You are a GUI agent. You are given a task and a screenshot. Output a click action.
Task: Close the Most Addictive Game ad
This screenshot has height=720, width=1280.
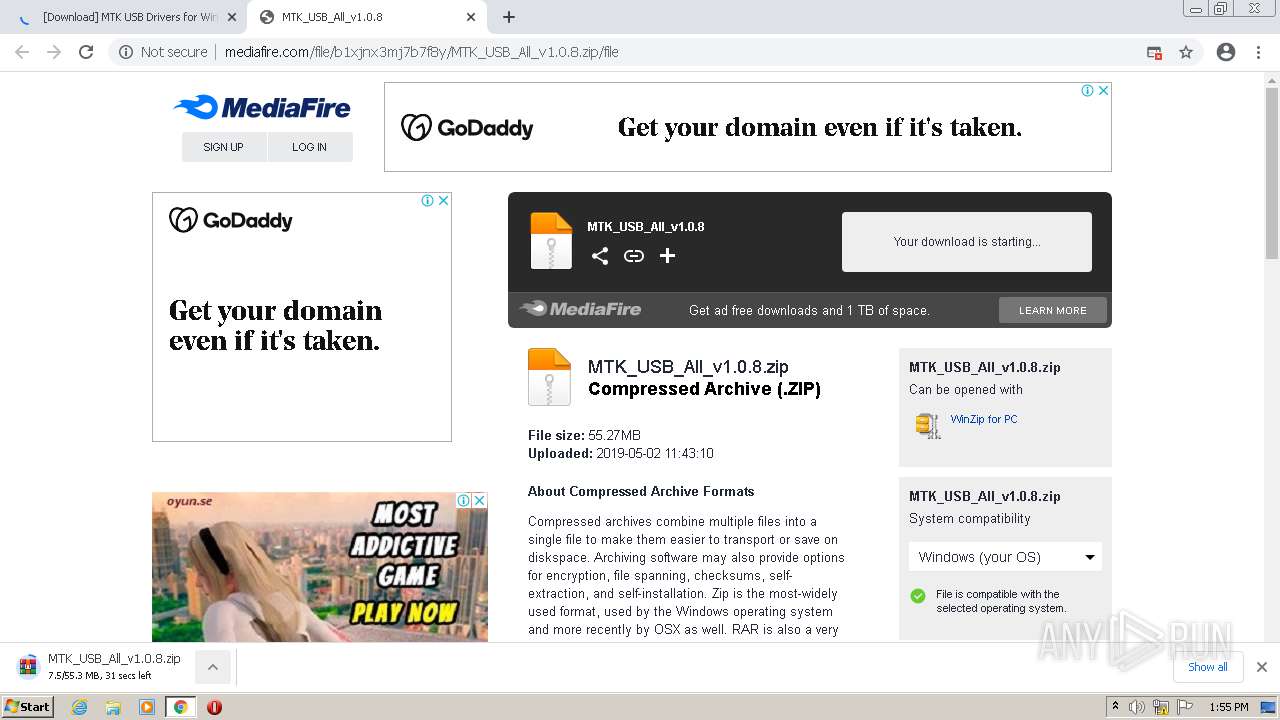pyautogui.click(x=479, y=500)
